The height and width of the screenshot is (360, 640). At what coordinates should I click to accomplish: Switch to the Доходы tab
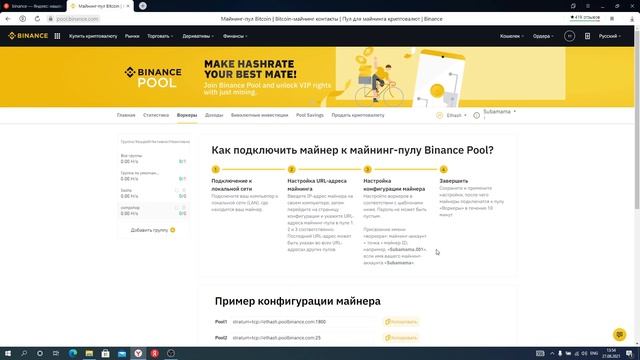214,115
